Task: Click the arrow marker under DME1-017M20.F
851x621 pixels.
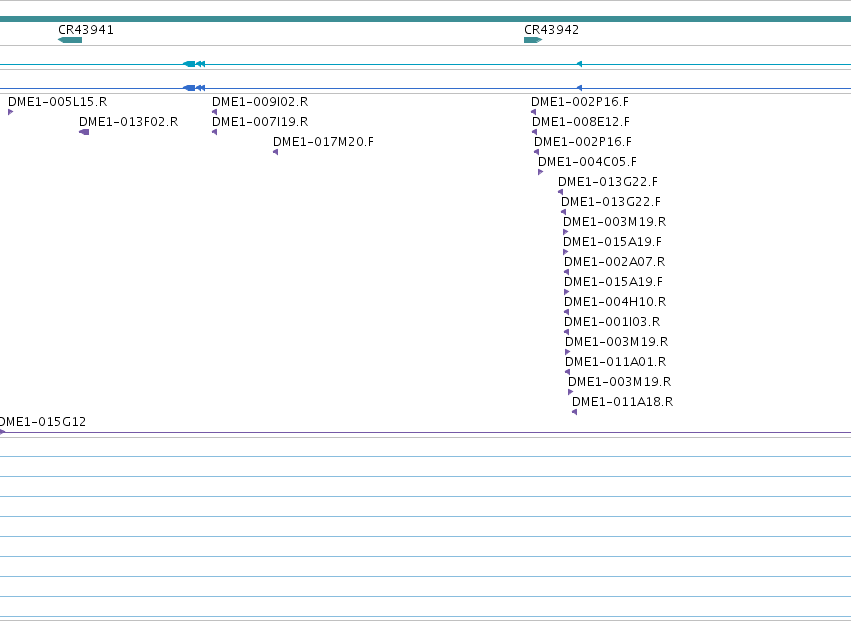Action: (x=276, y=152)
